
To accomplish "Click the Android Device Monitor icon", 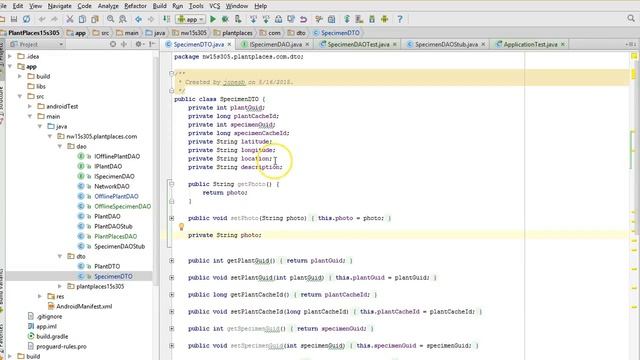I will 384,19.
